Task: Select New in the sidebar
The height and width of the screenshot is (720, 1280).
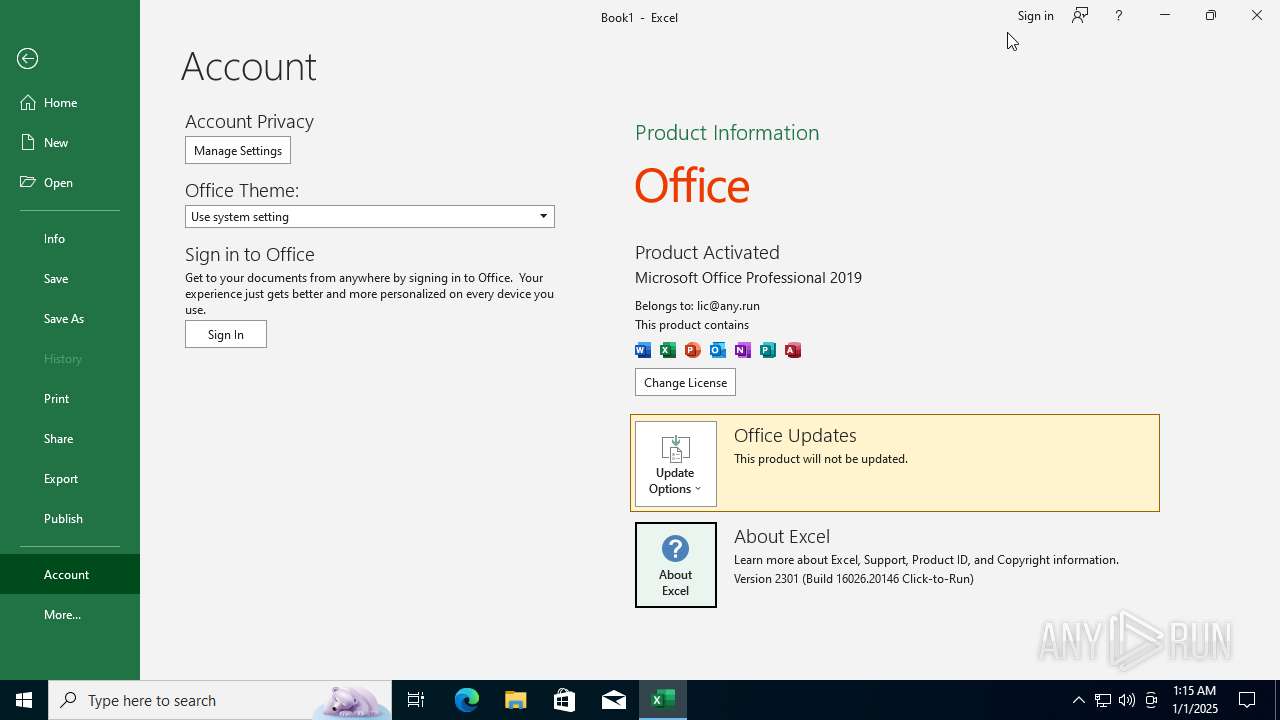Action: pyautogui.click(x=70, y=142)
